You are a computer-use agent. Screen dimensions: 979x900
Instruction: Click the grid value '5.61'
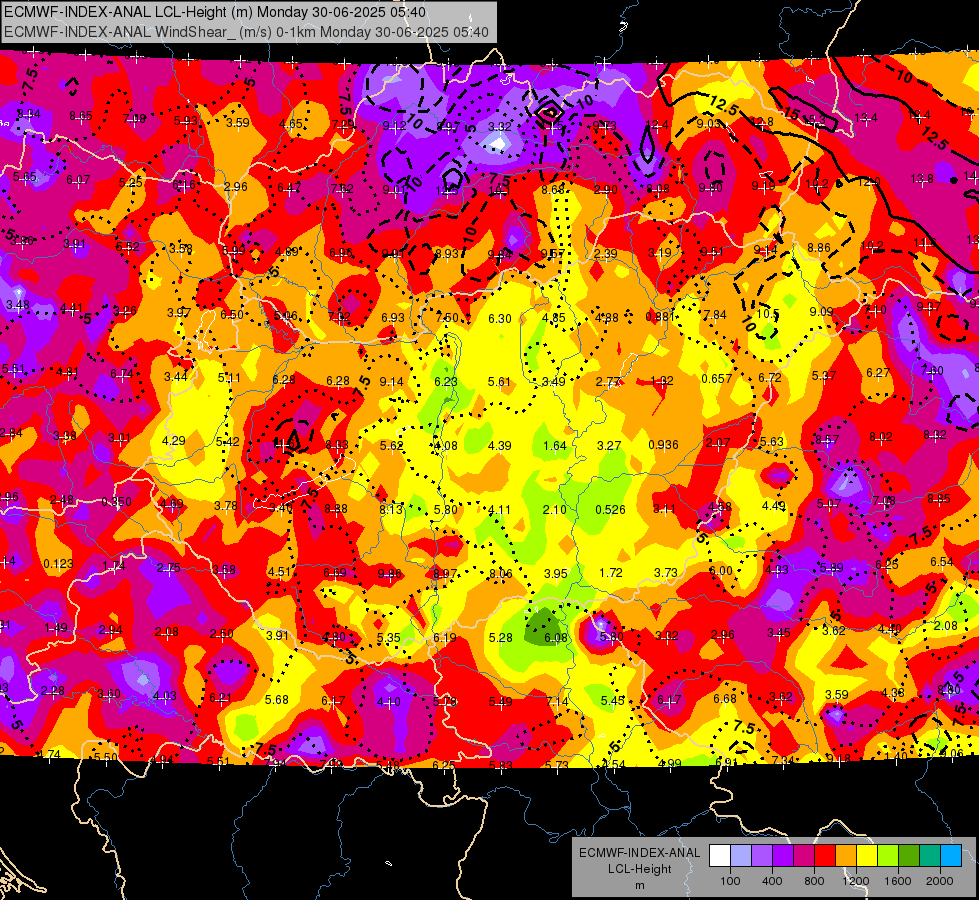tap(499, 381)
